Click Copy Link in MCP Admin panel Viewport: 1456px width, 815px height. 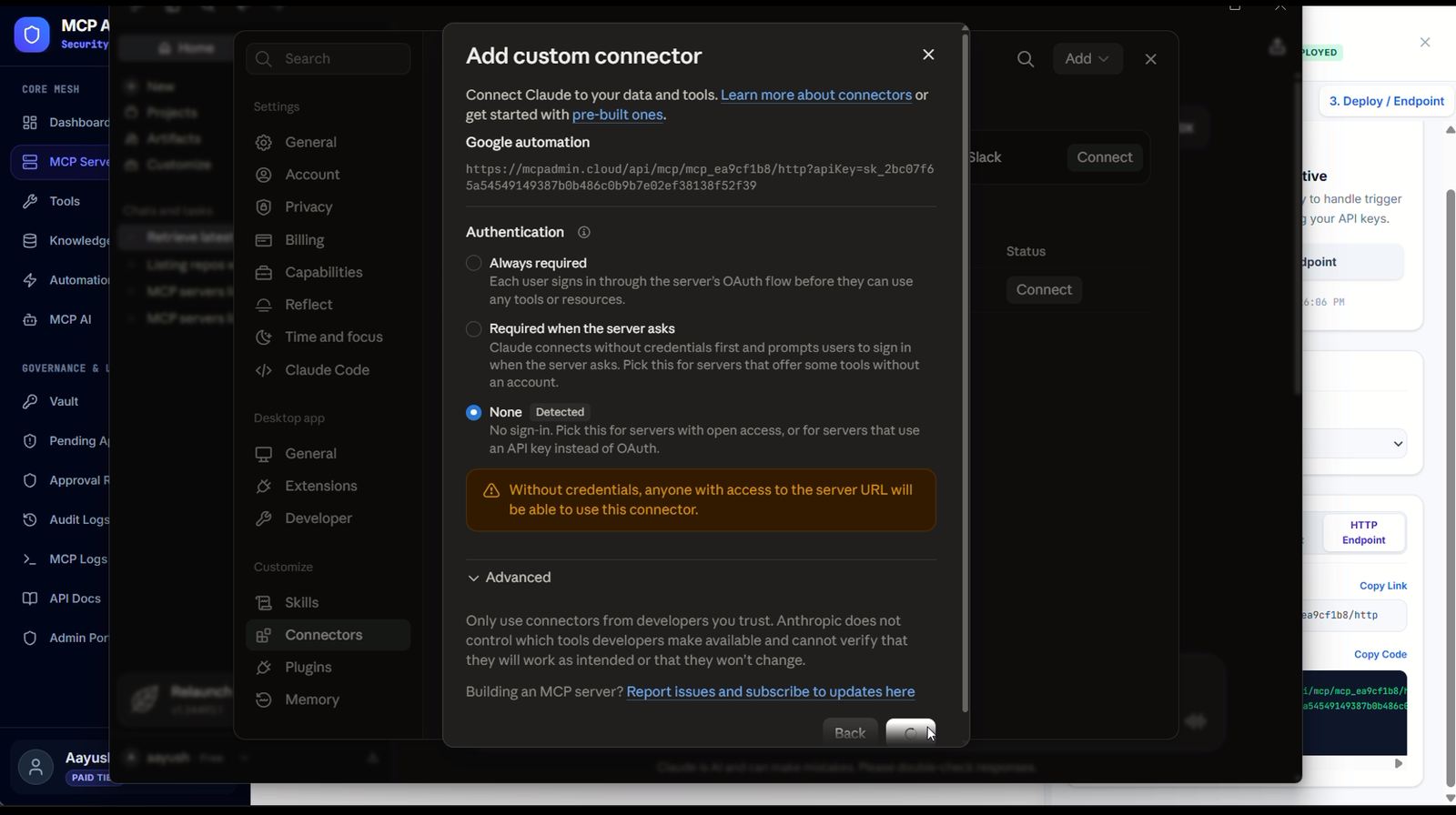point(1383,586)
